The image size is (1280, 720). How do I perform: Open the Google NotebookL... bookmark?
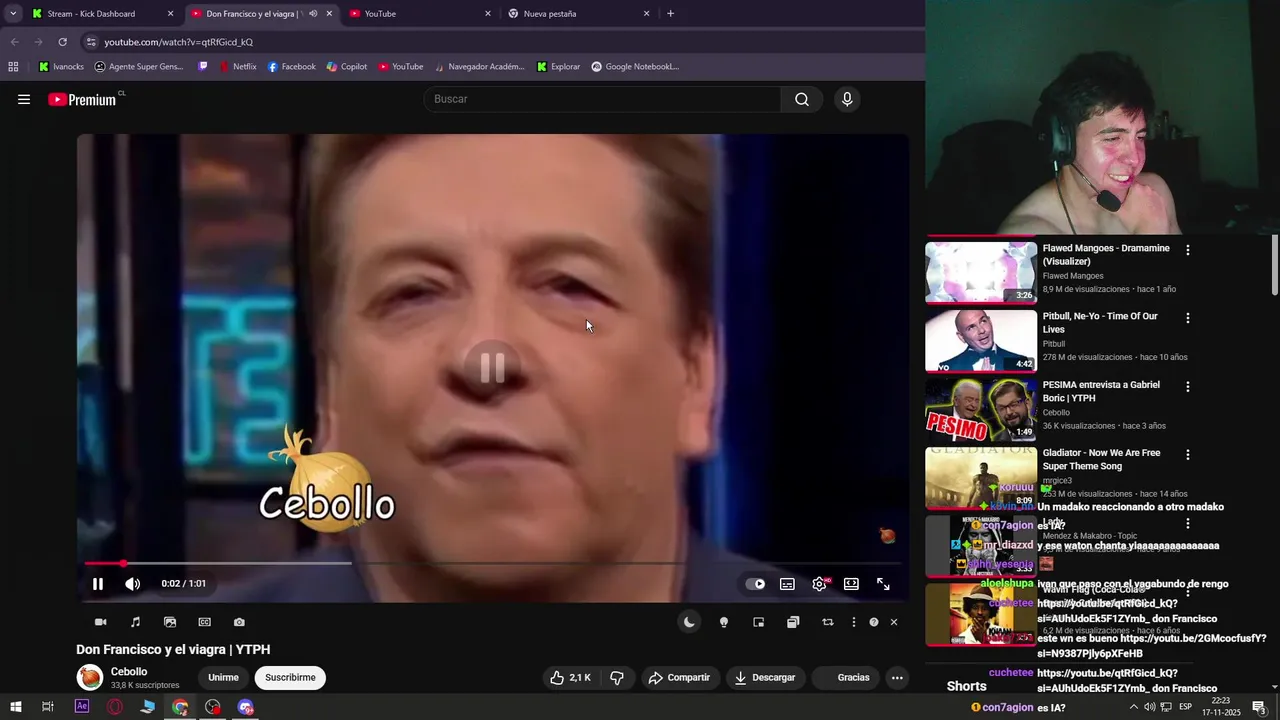point(635,67)
